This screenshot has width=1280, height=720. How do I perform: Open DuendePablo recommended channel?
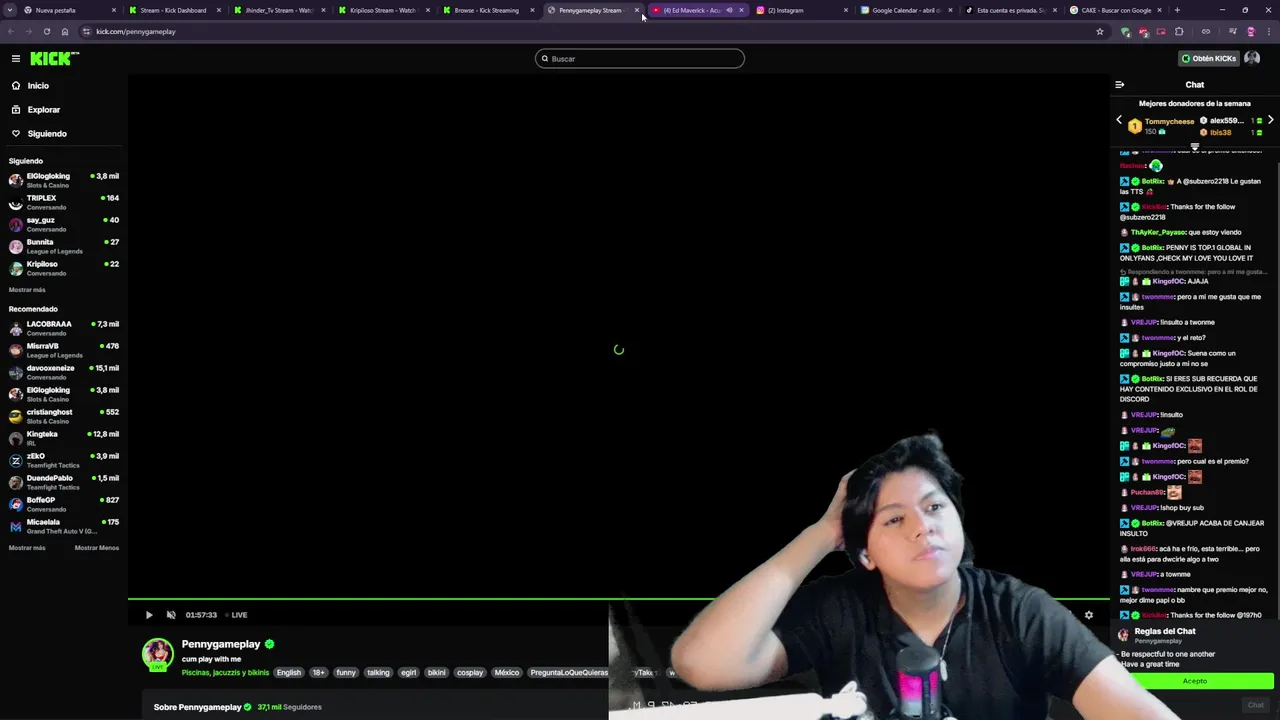point(64,482)
